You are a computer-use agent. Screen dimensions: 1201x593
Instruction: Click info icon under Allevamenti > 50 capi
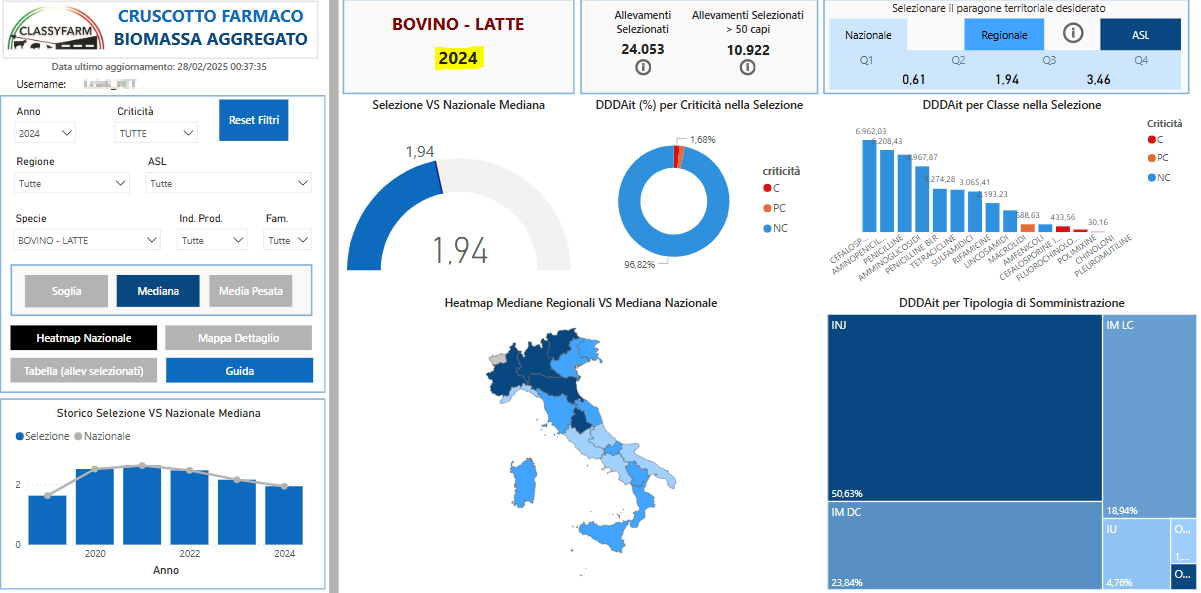747,68
